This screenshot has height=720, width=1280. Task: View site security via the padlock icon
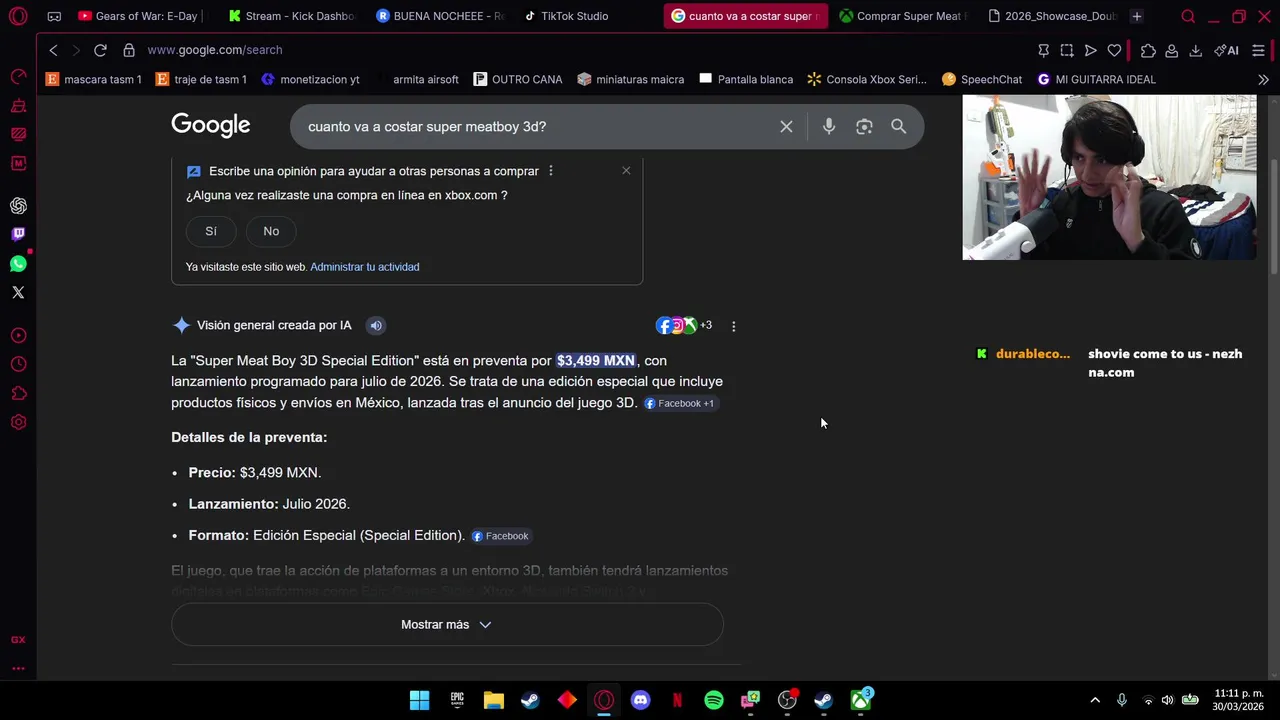pyautogui.click(x=129, y=50)
